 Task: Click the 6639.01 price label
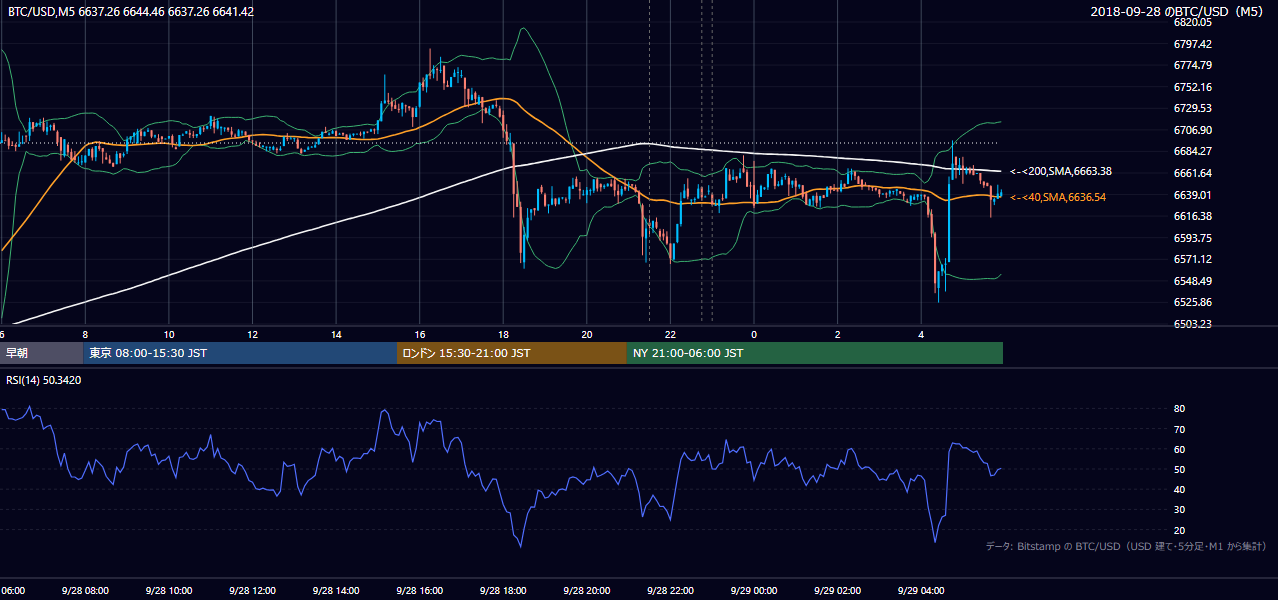[x=1193, y=195]
